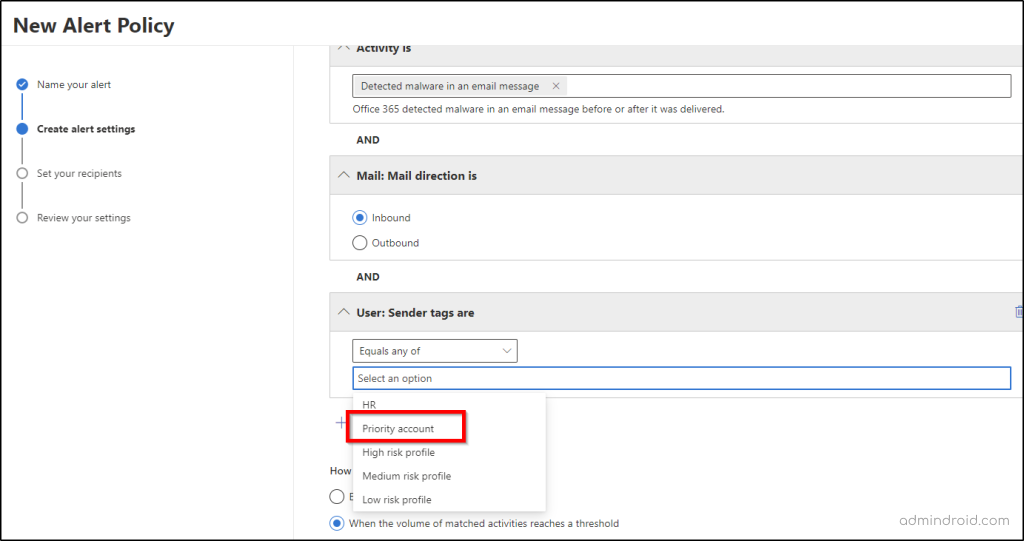Go to 'Set your recipients' step

tap(79, 173)
